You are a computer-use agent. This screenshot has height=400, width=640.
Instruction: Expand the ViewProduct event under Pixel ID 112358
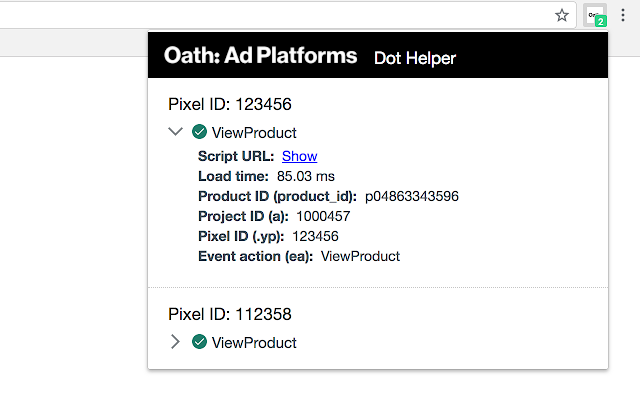click(x=176, y=342)
